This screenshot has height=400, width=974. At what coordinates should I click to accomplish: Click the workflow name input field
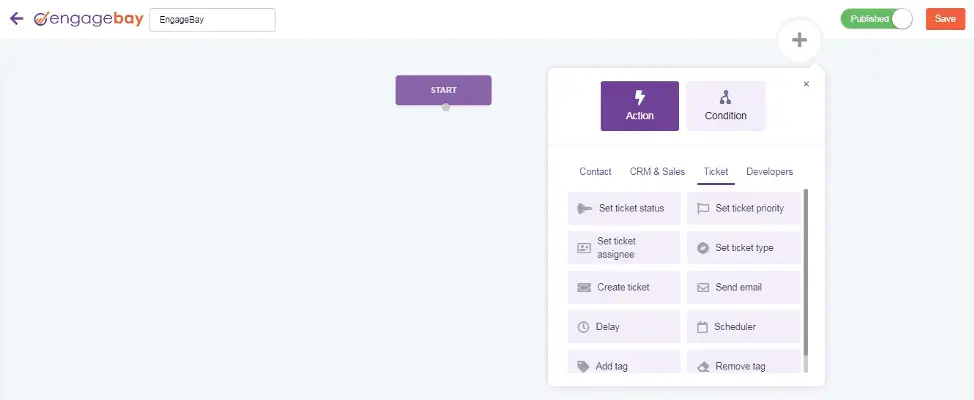pos(212,19)
